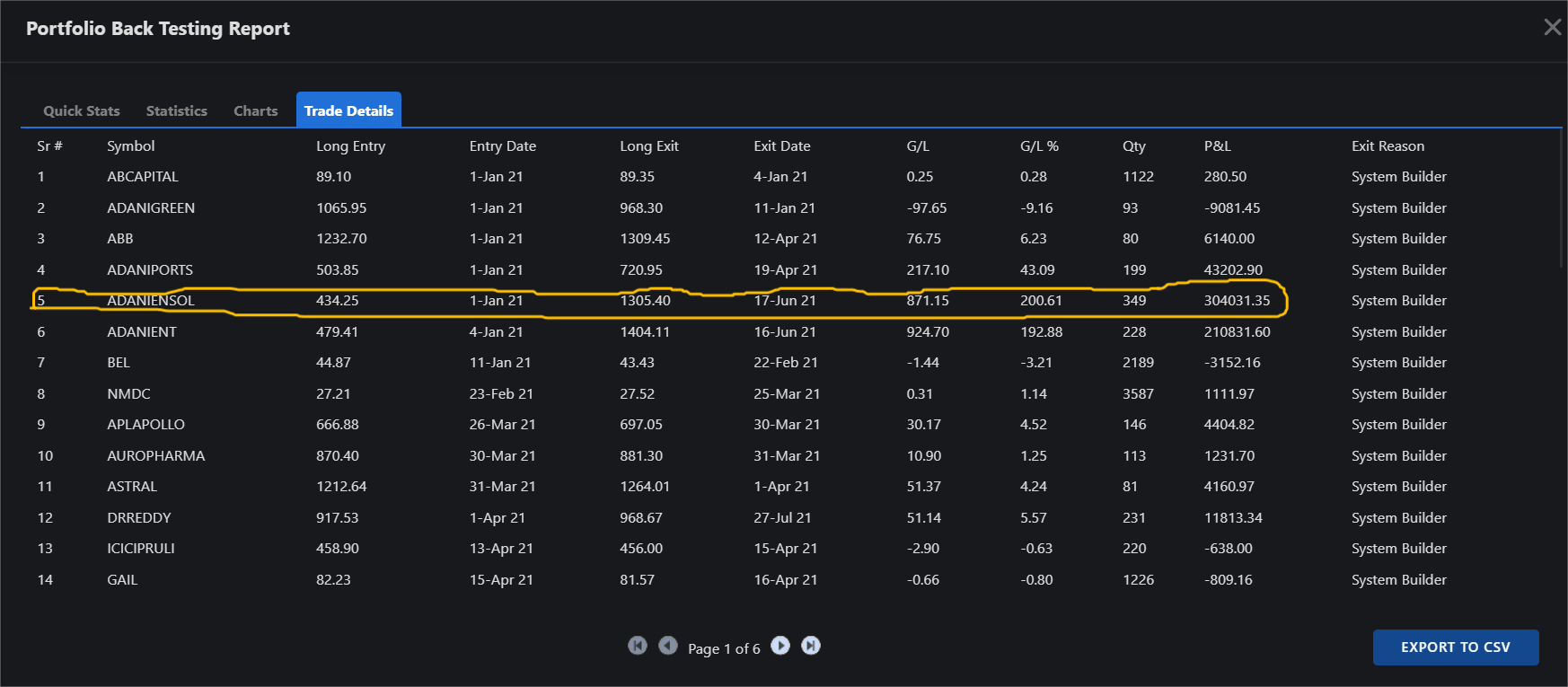This screenshot has width=1568, height=687.
Task: Switch to the Quick Stats tab
Action: tap(82, 110)
